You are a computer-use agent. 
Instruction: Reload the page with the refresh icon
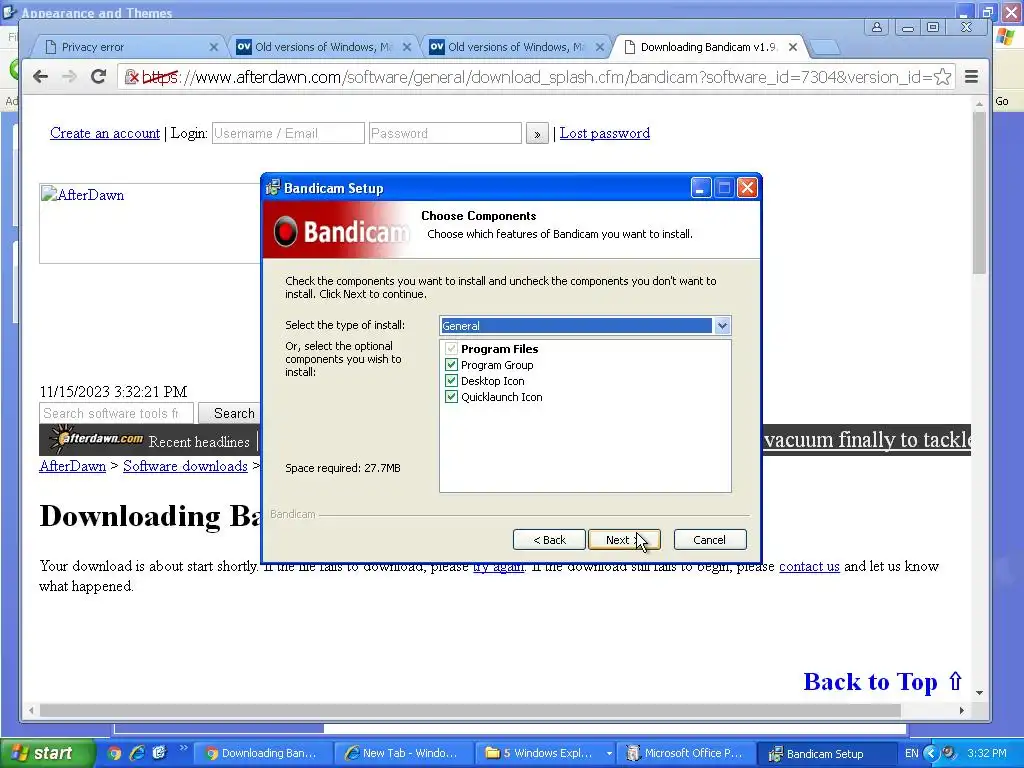99,77
